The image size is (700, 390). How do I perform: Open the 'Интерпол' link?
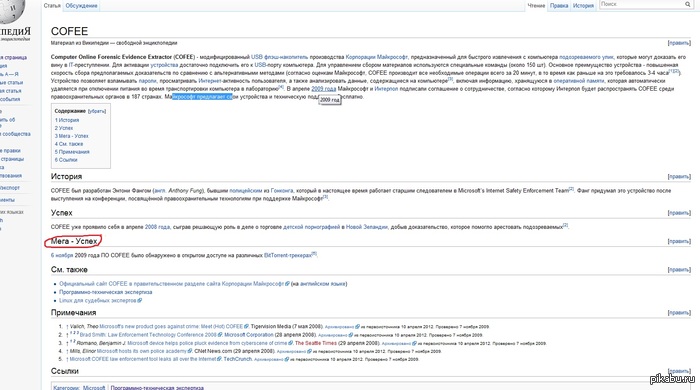coord(386,89)
